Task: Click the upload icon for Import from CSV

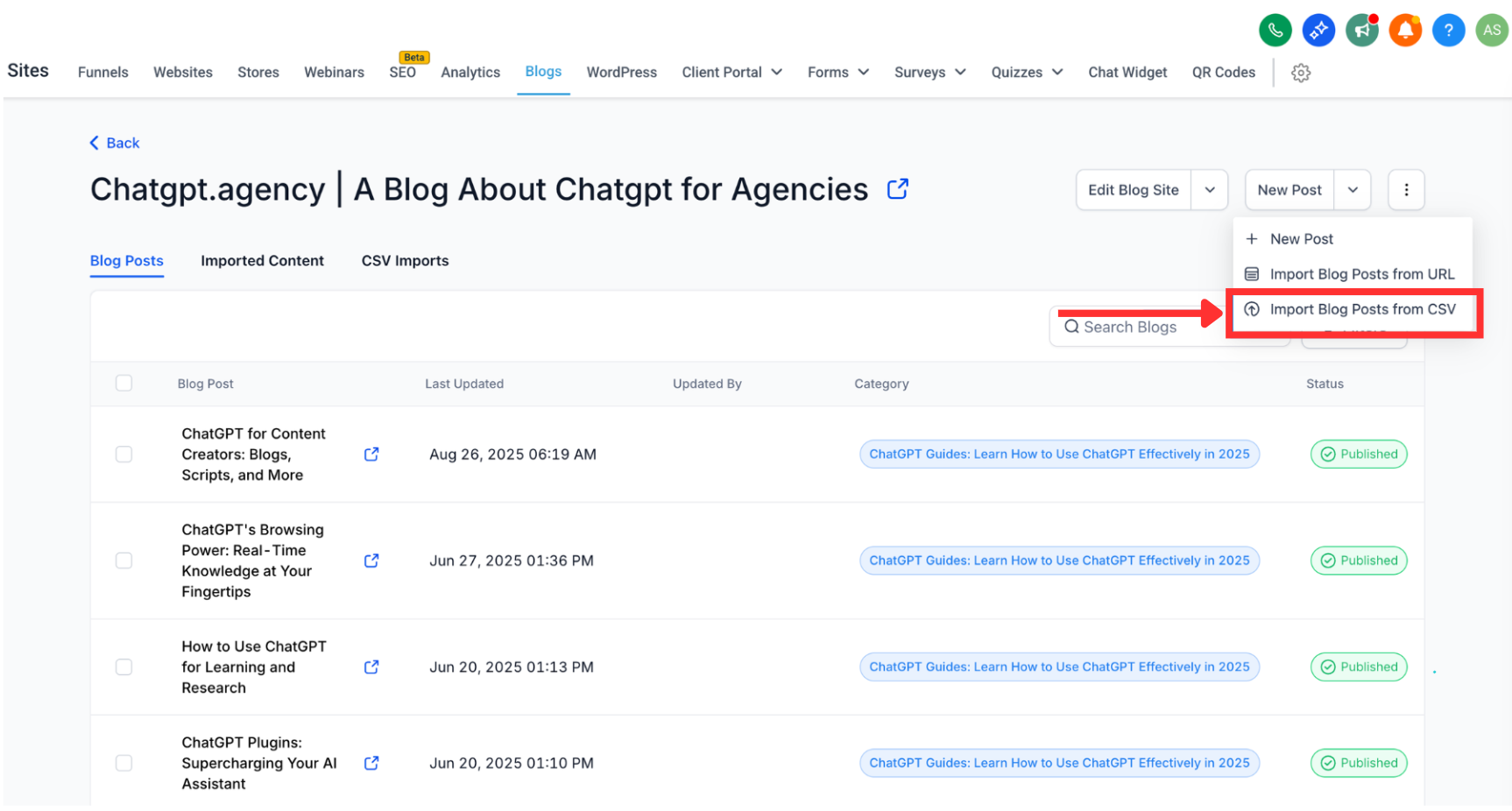Action: (1252, 309)
